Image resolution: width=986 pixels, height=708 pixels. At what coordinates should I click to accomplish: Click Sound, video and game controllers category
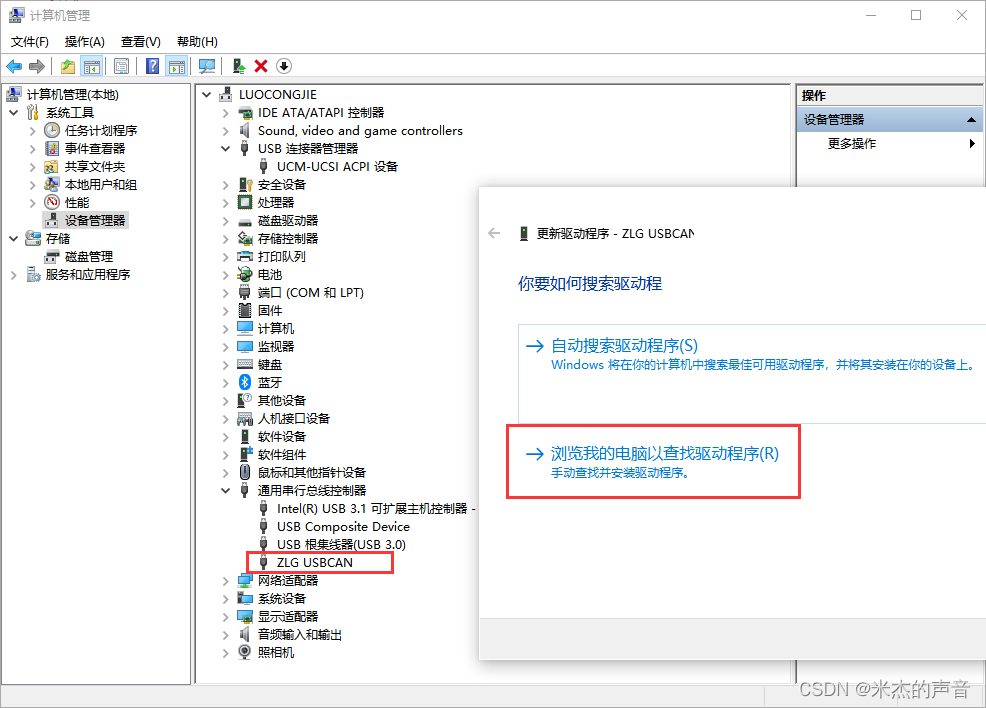[360, 131]
